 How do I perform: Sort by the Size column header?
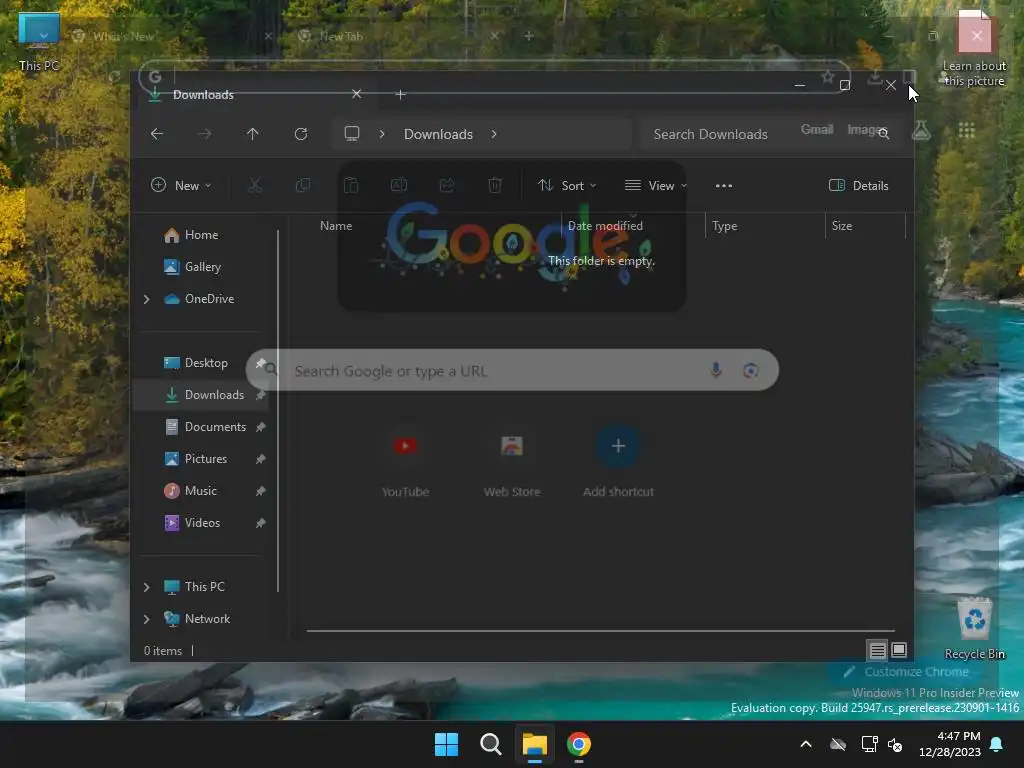coord(842,226)
